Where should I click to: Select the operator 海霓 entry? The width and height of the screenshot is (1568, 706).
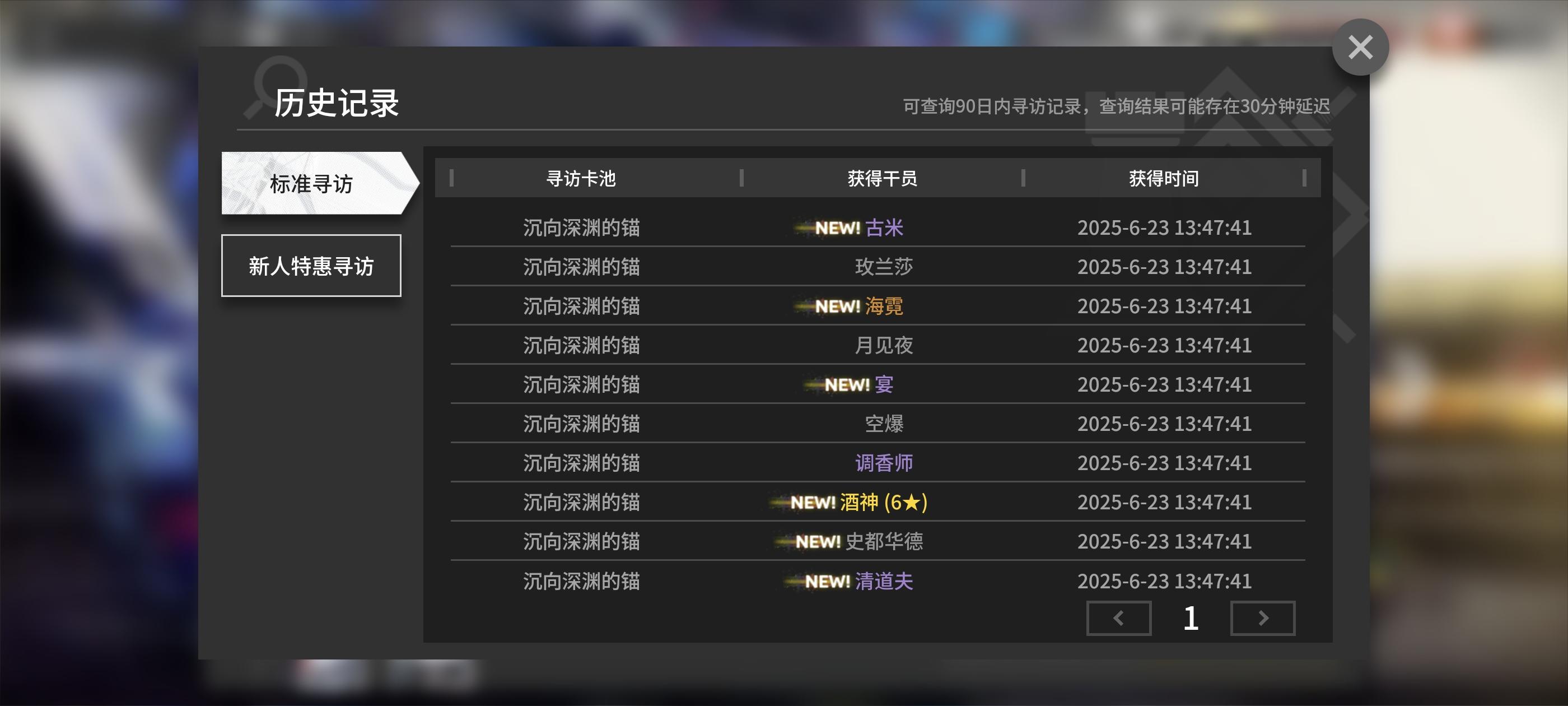click(x=884, y=306)
